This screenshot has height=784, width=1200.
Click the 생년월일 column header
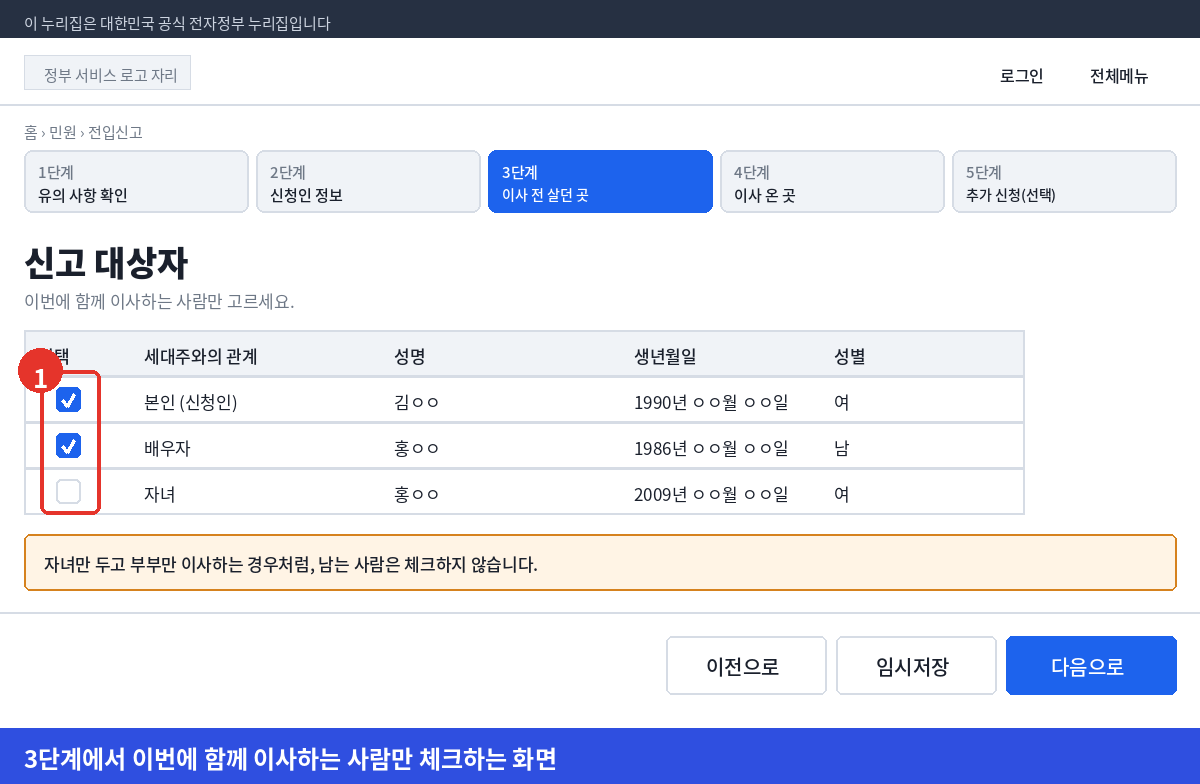coord(665,356)
